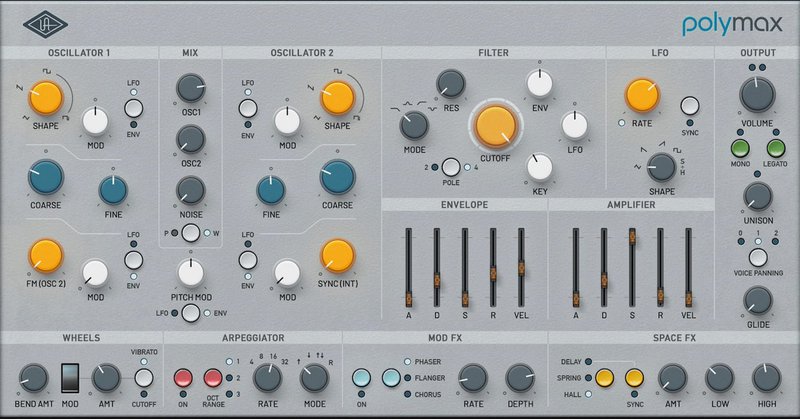
Task: Click the BEND AMT knob
Action: (x=34, y=378)
